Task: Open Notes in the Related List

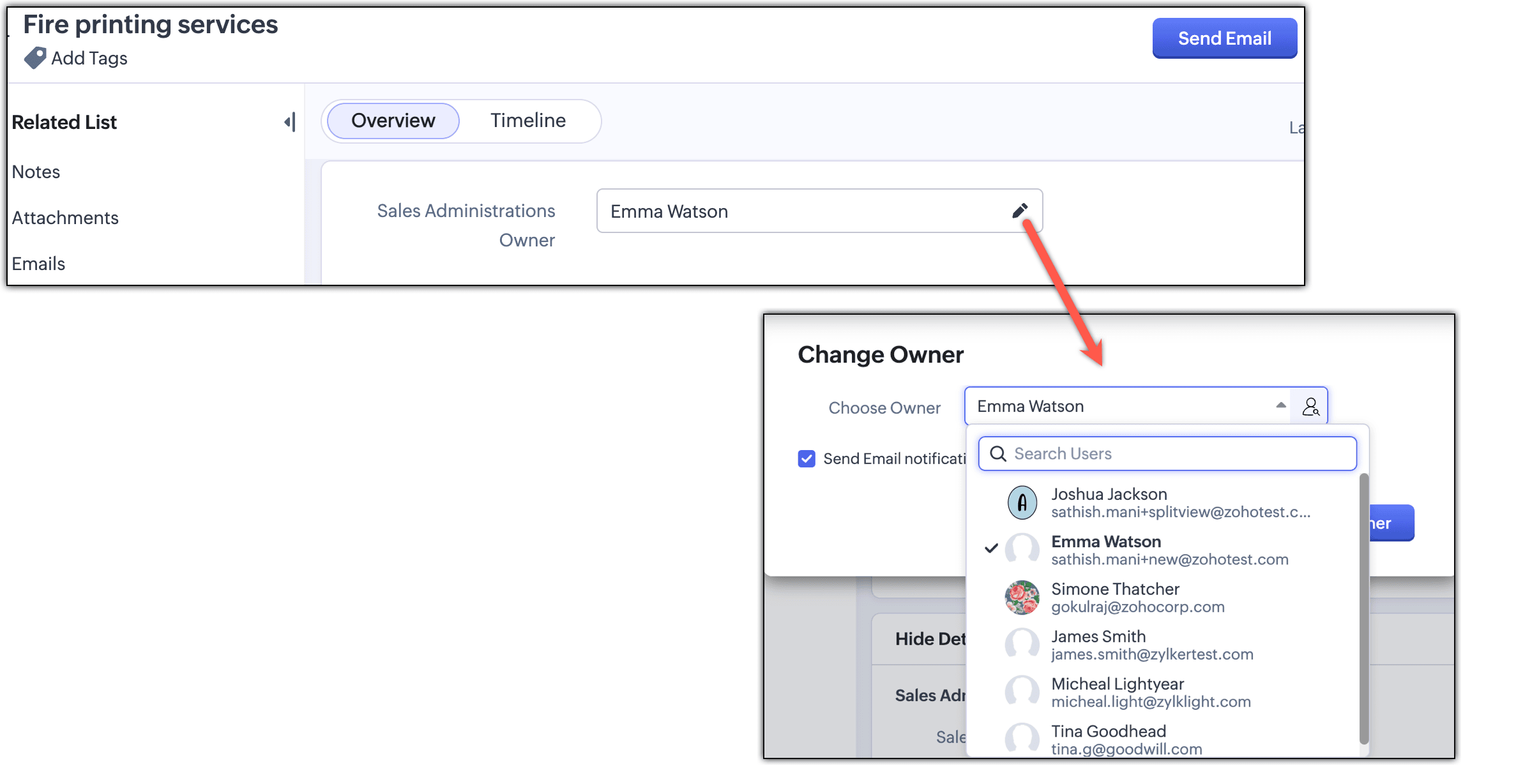Action: 36,172
